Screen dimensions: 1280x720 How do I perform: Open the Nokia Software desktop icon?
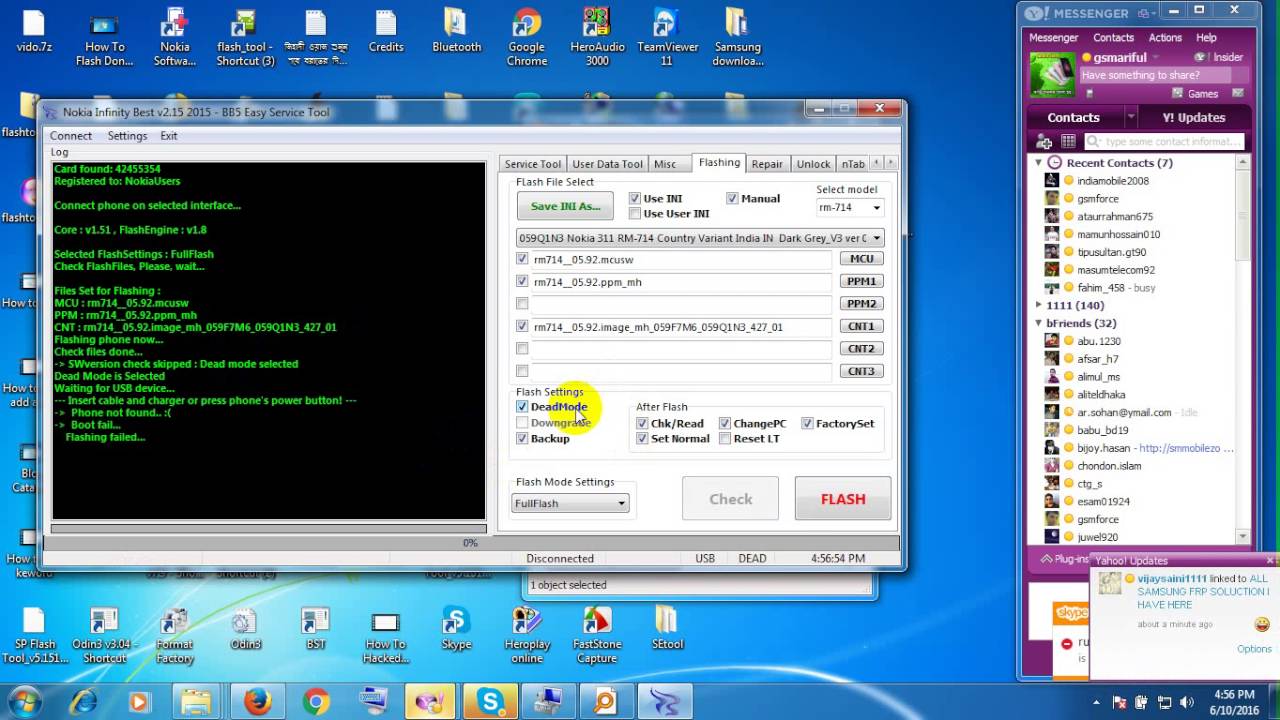(174, 38)
